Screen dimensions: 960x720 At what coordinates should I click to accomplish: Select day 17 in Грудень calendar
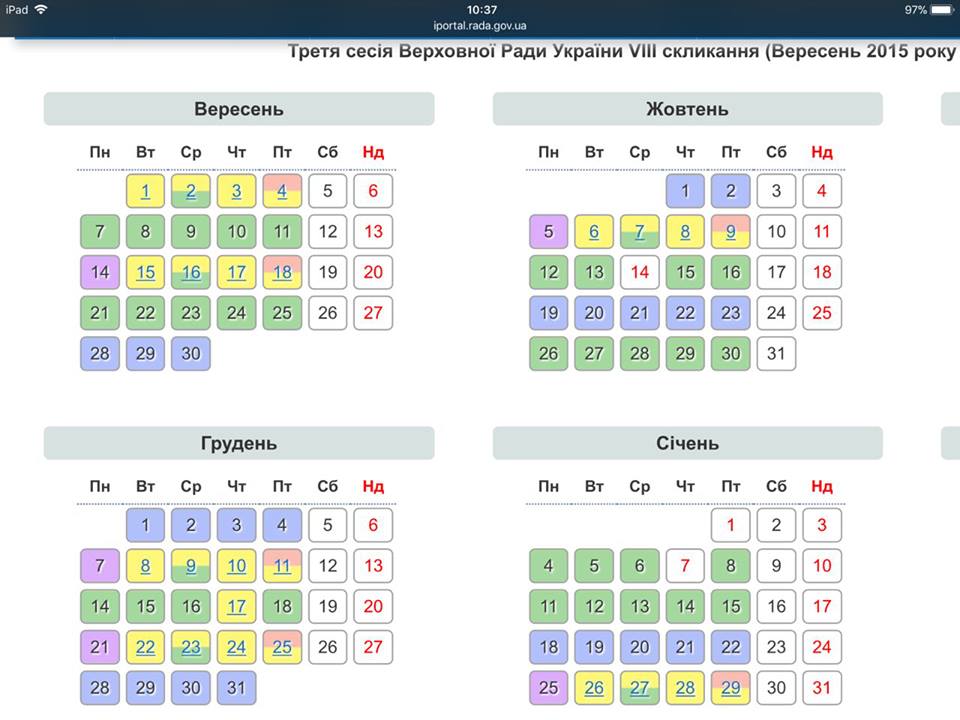tap(237, 606)
